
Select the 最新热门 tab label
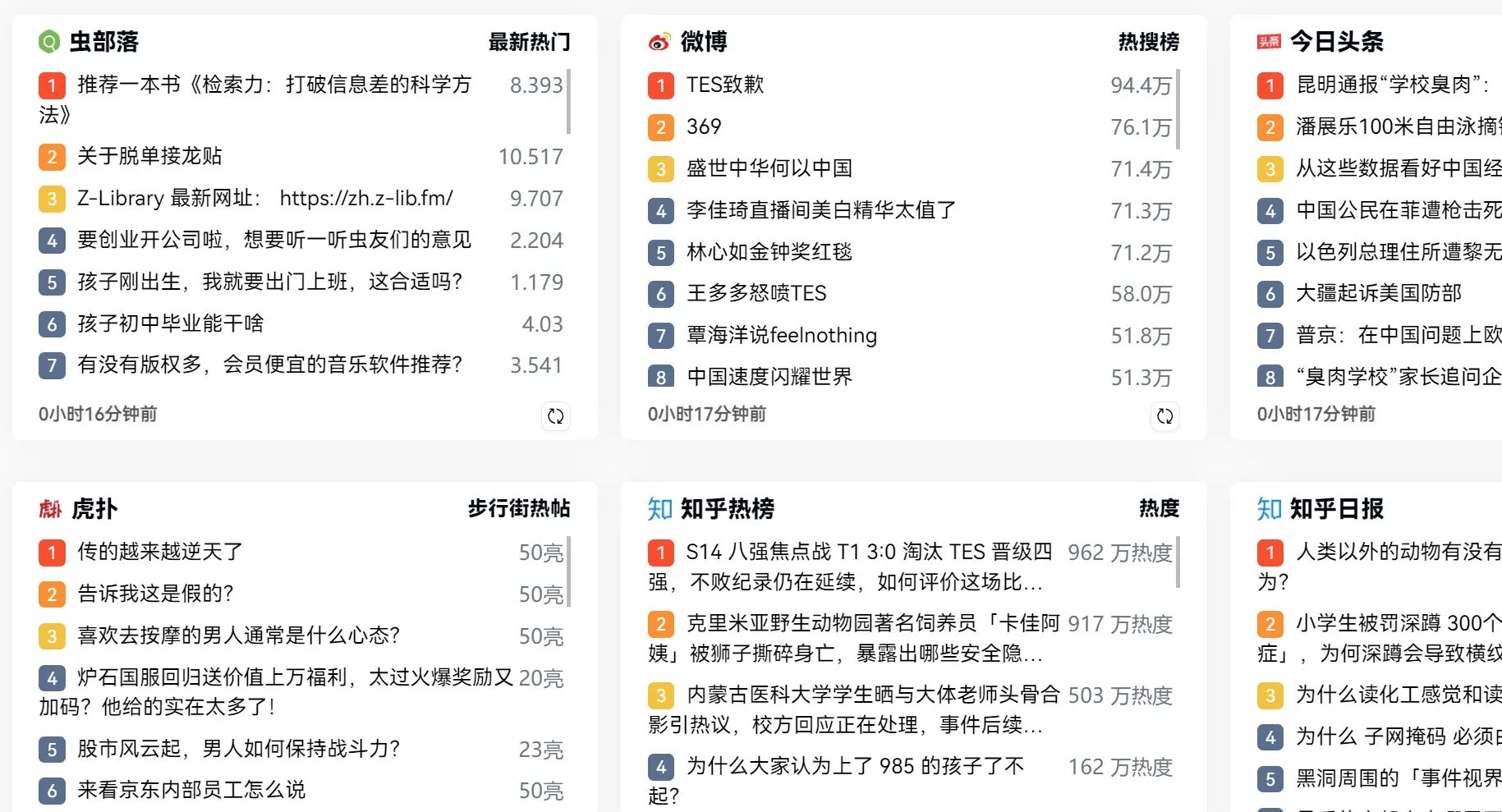pyautogui.click(x=529, y=42)
